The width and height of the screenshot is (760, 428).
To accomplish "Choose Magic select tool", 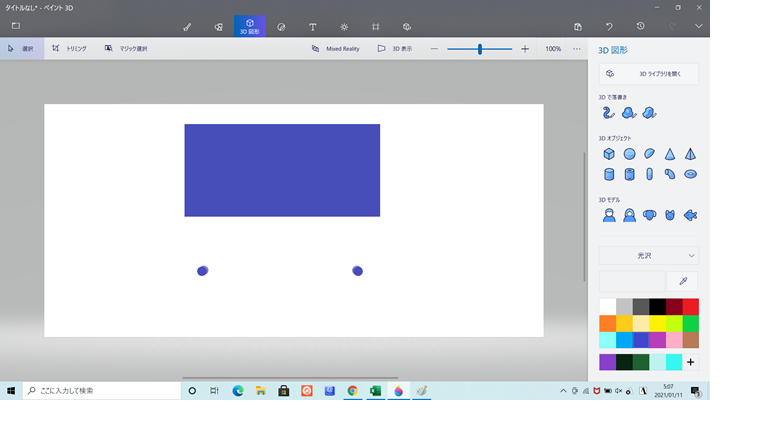I will [x=126, y=48].
